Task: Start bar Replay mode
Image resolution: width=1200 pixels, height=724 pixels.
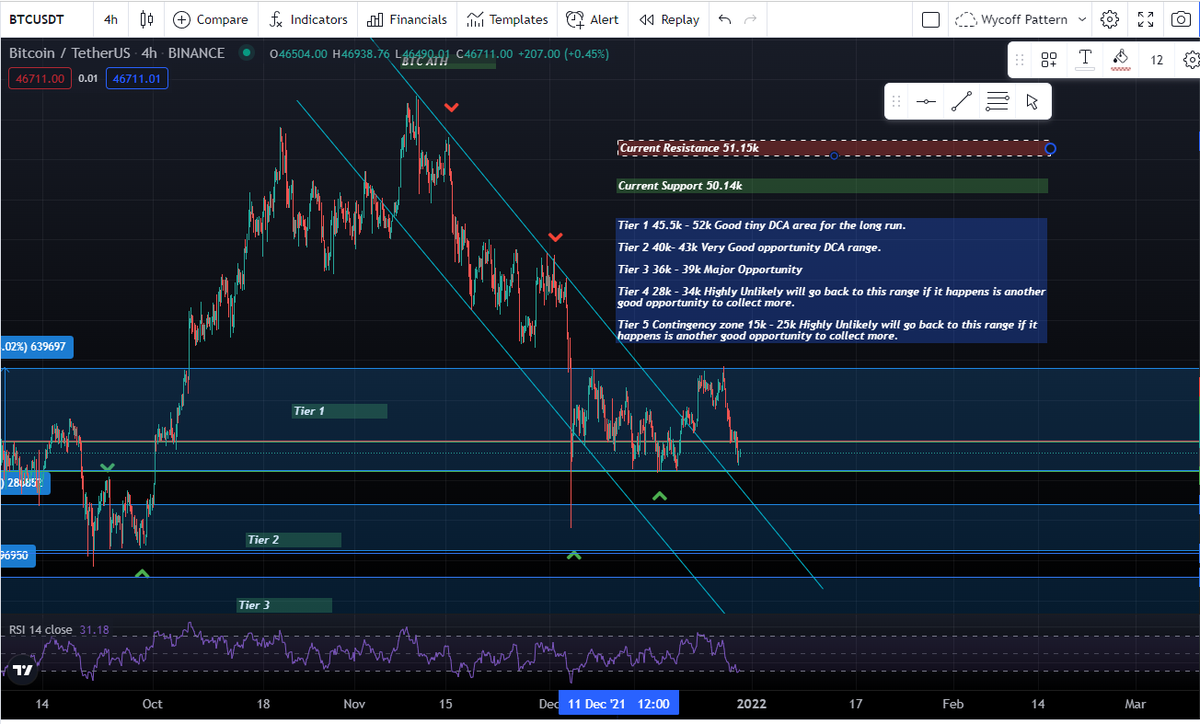Action: click(669, 19)
